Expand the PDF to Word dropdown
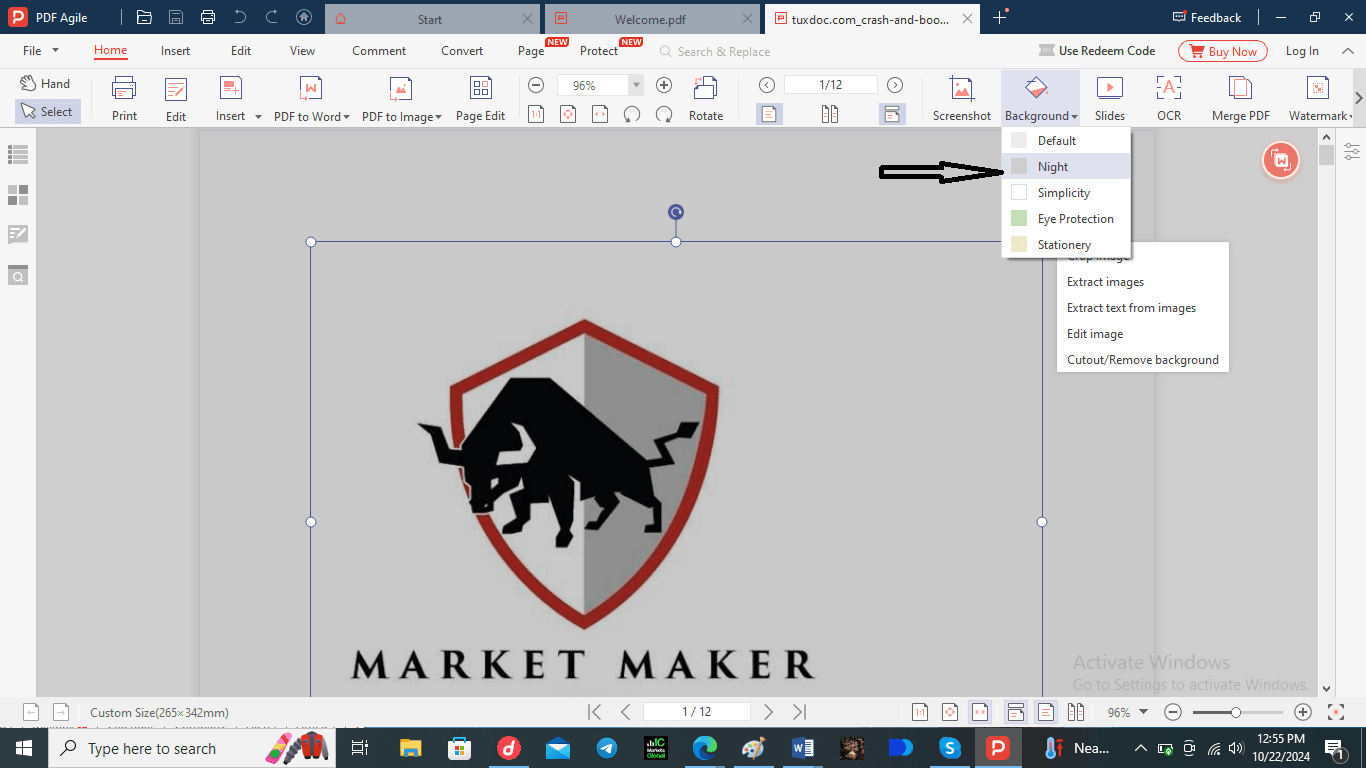 [x=346, y=117]
